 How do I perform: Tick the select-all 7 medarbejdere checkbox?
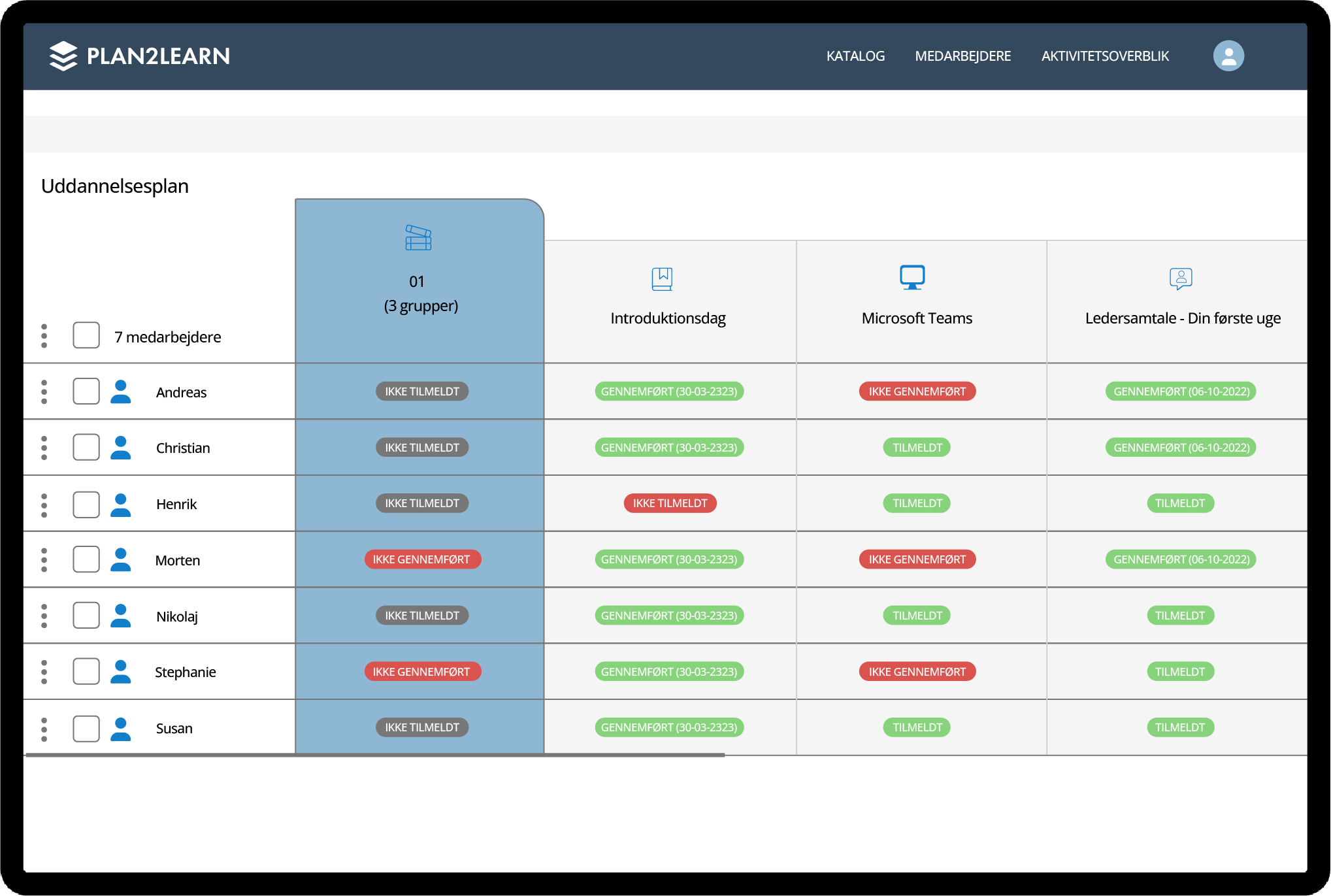86,335
